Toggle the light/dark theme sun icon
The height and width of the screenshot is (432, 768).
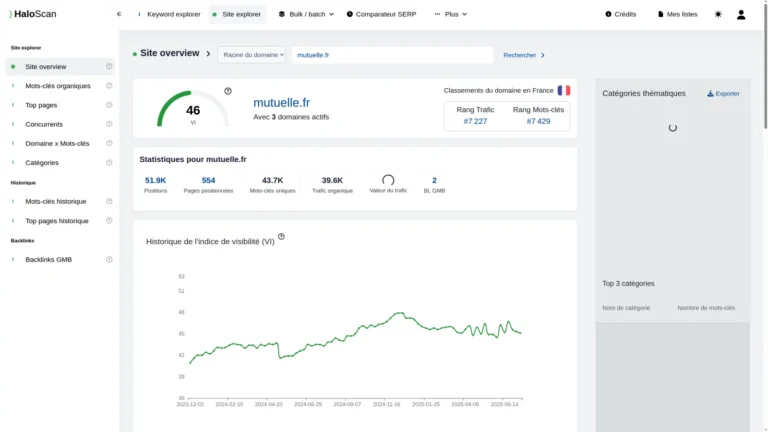coord(718,14)
